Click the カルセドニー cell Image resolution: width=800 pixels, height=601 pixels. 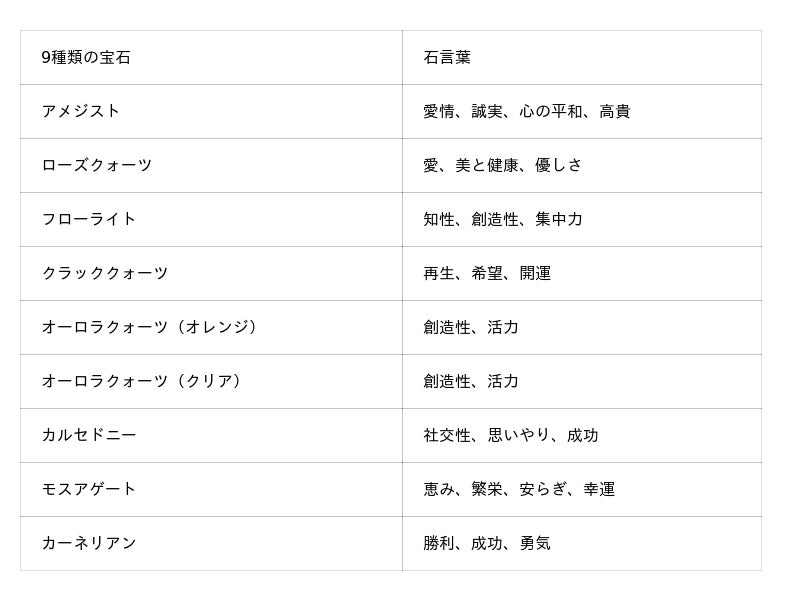click(x=89, y=436)
